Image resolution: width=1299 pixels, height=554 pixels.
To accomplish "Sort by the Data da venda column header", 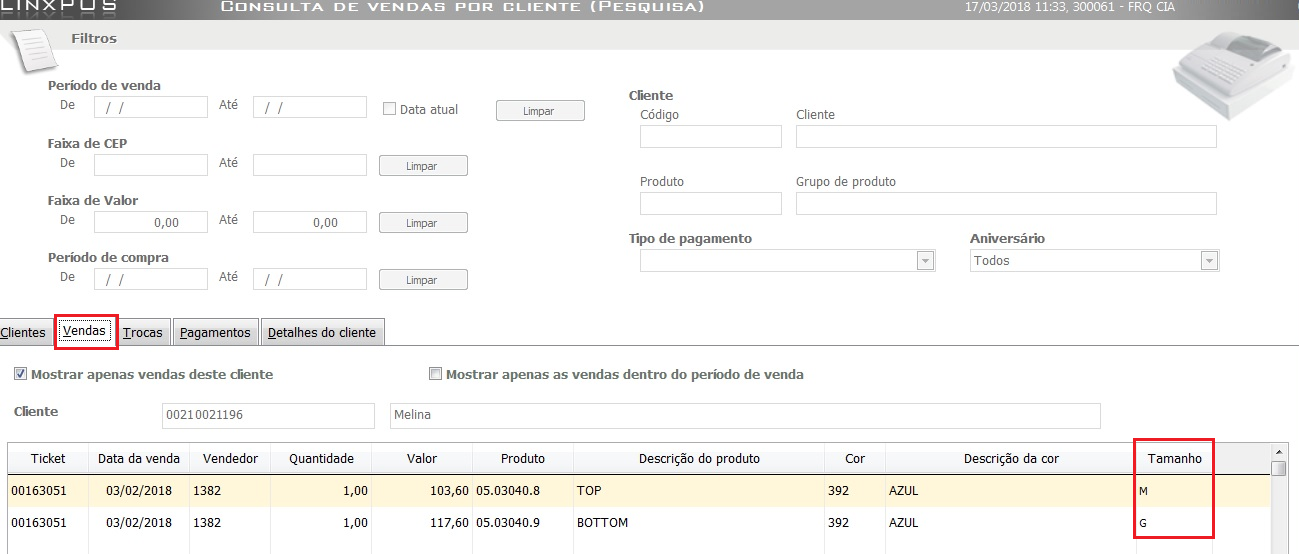I will (139, 459).
